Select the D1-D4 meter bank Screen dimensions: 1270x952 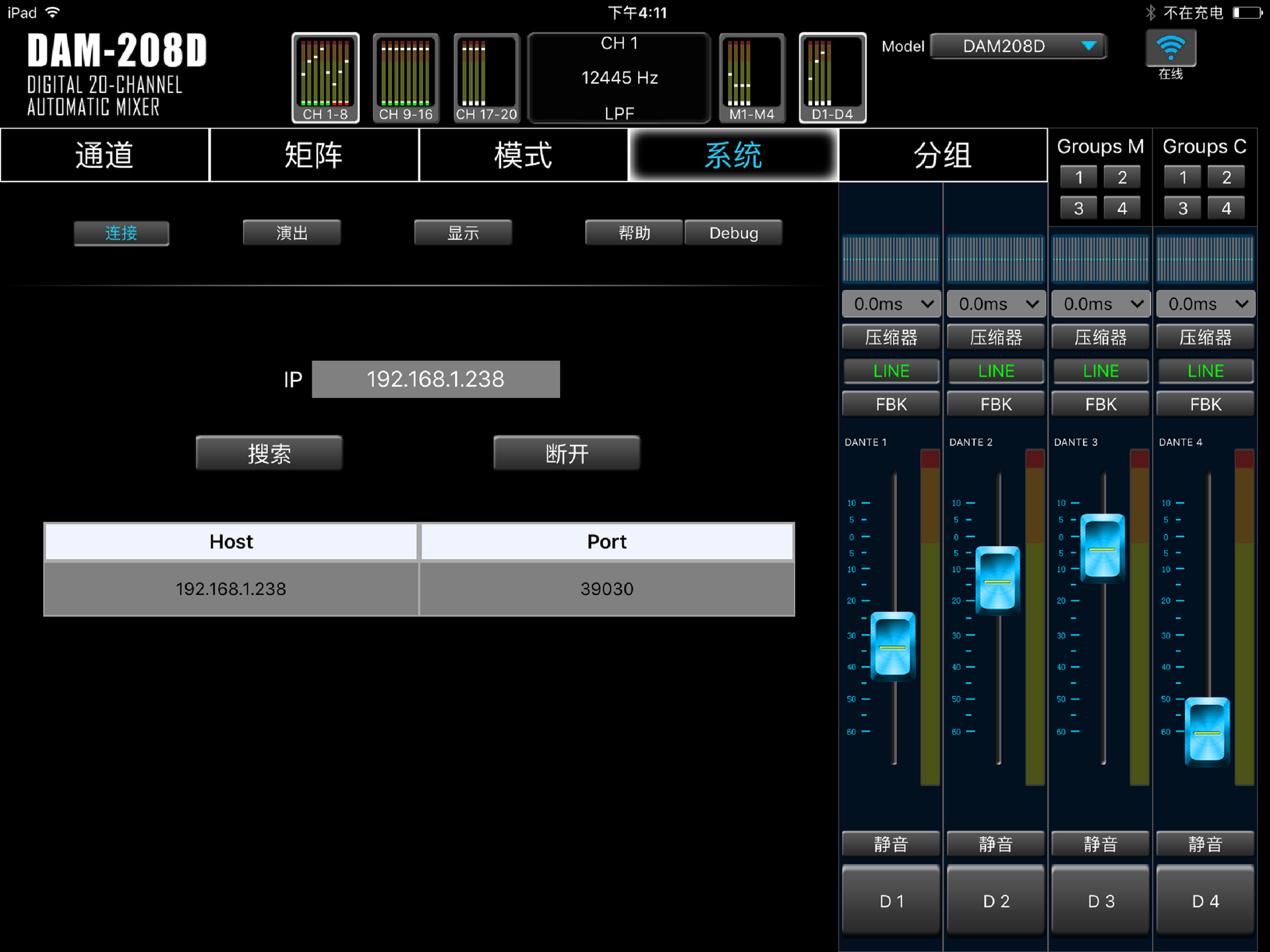pos(832,78)
